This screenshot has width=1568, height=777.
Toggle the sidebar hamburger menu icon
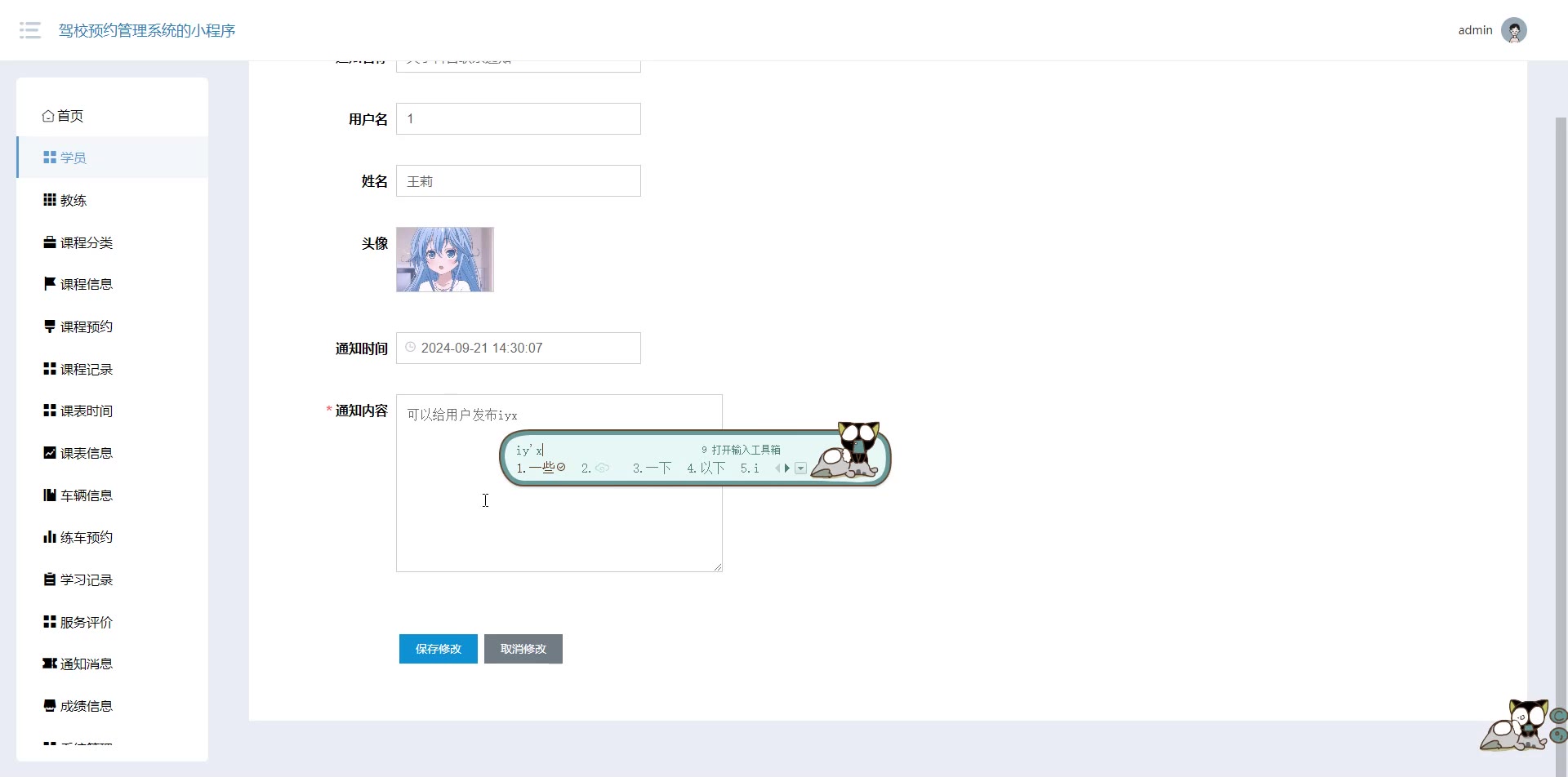click(x=30, y=30)
